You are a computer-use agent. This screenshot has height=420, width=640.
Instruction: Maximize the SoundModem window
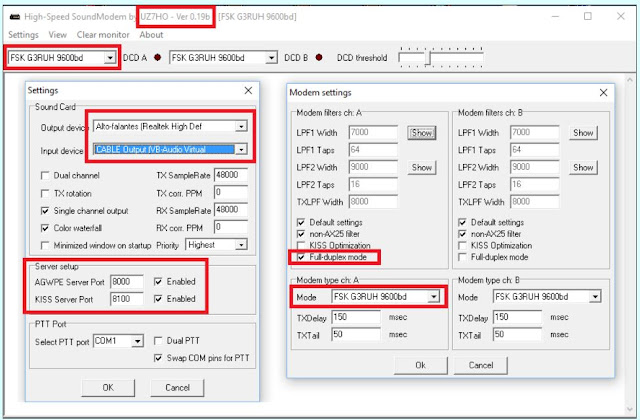(x=588, y=16)
